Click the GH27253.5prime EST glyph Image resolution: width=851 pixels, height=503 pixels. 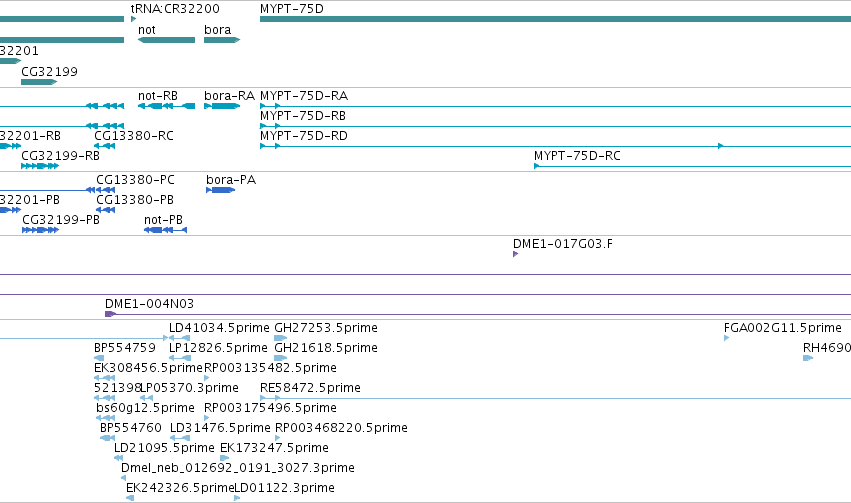click(281, 338)
